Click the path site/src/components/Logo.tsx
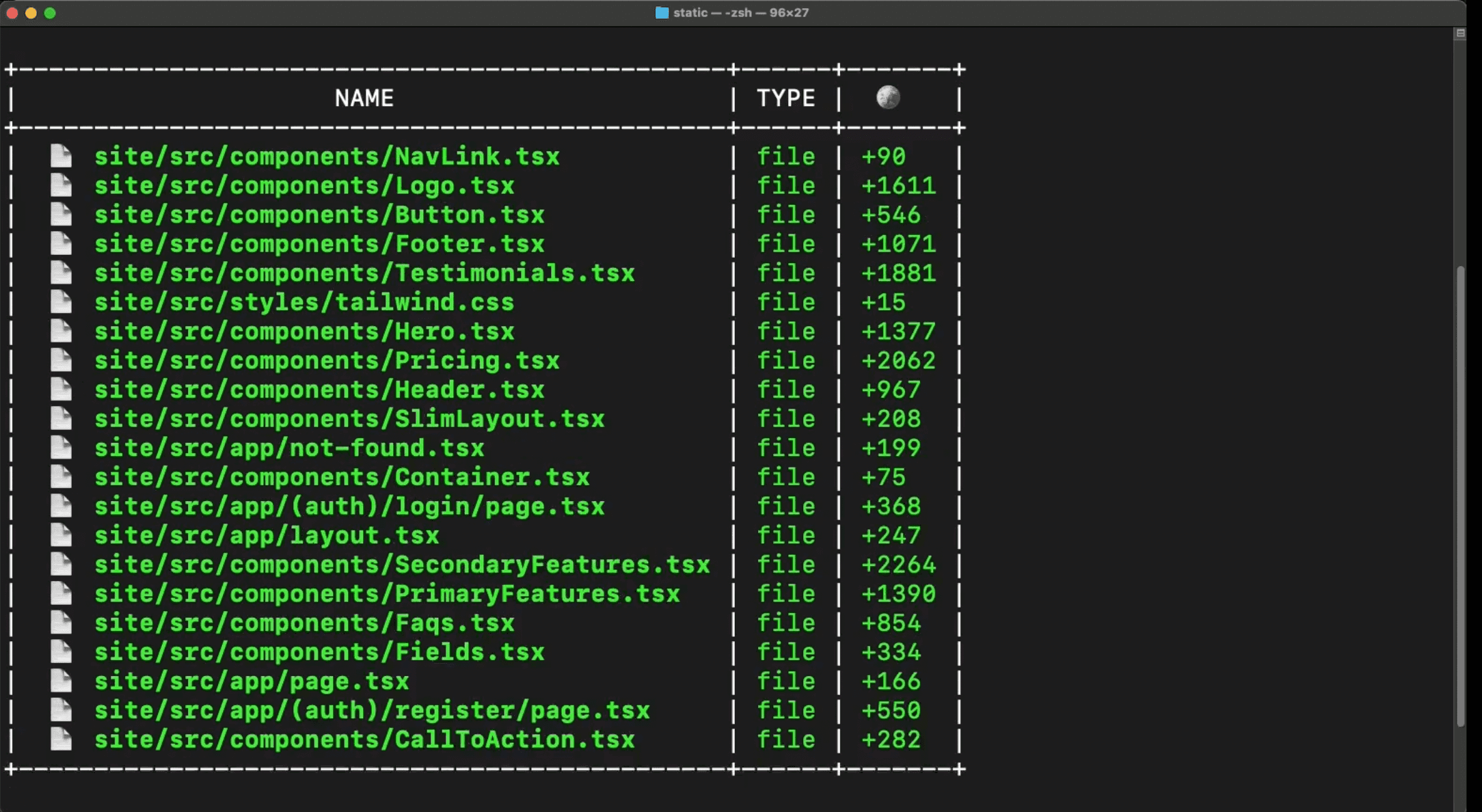The image size is (1482, 812). [304, 186]
